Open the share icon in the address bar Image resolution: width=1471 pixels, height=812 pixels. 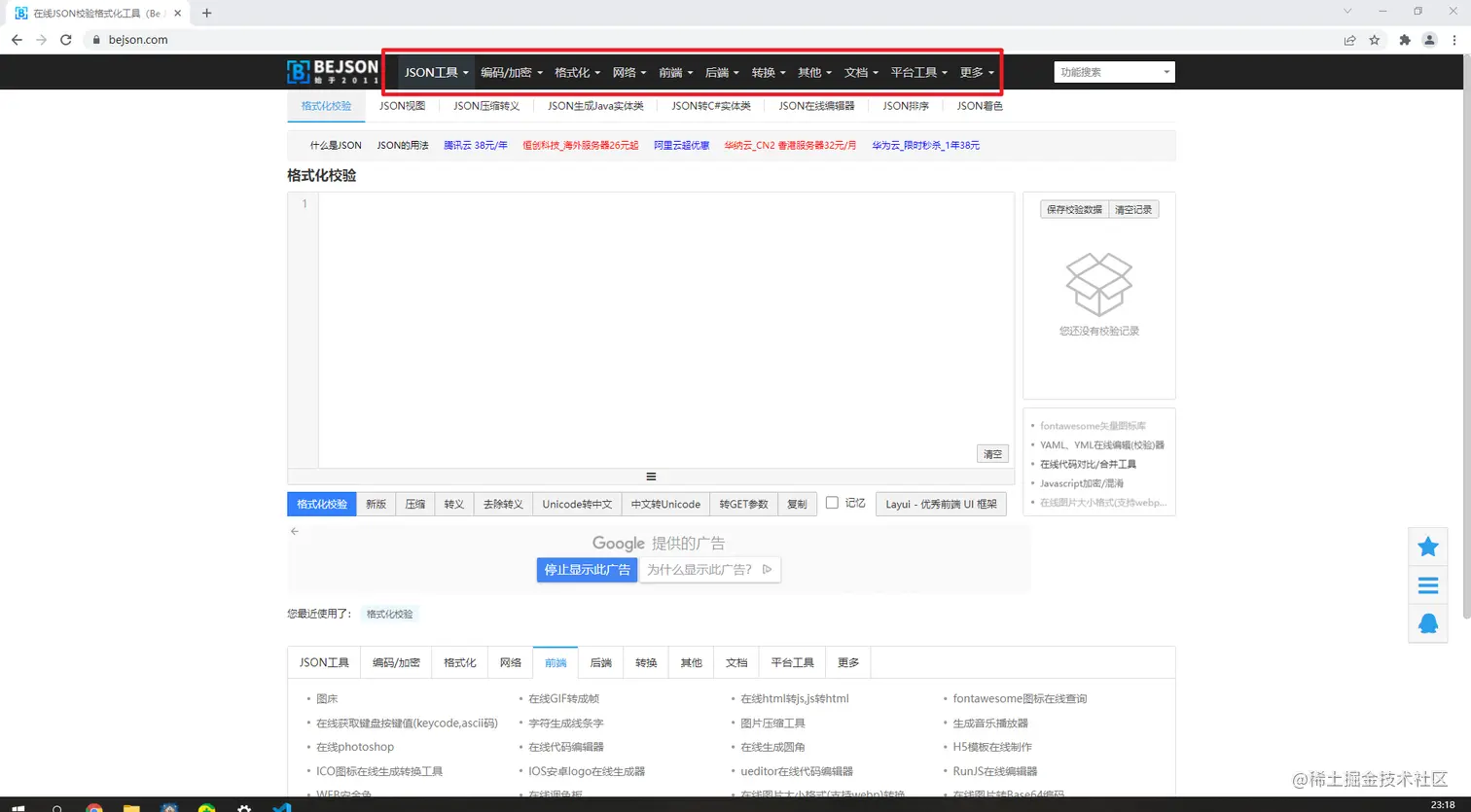click(1349, 40)
